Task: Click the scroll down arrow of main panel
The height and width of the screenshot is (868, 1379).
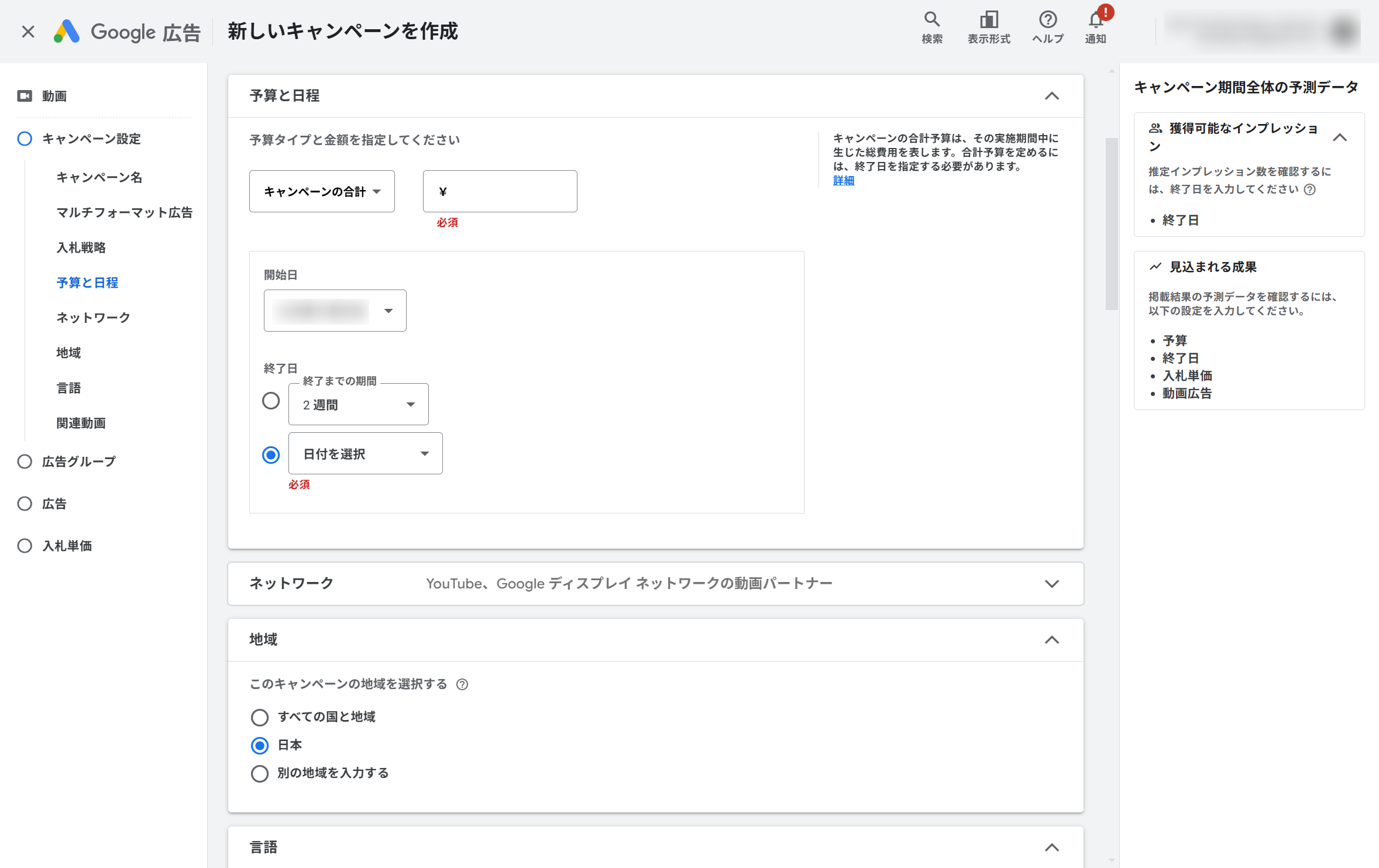Action: click(1112, 860)
